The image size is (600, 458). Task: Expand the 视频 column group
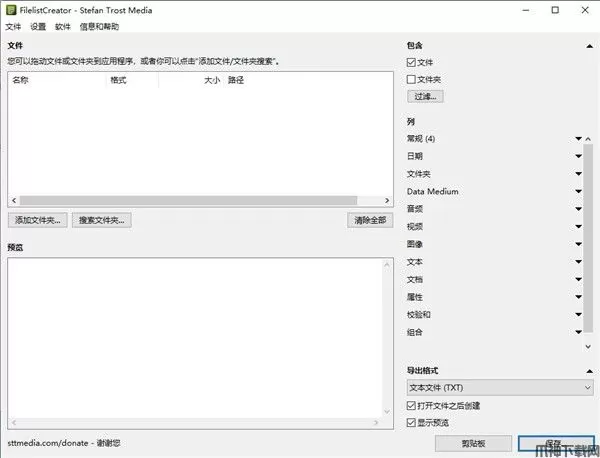point(578,227)
